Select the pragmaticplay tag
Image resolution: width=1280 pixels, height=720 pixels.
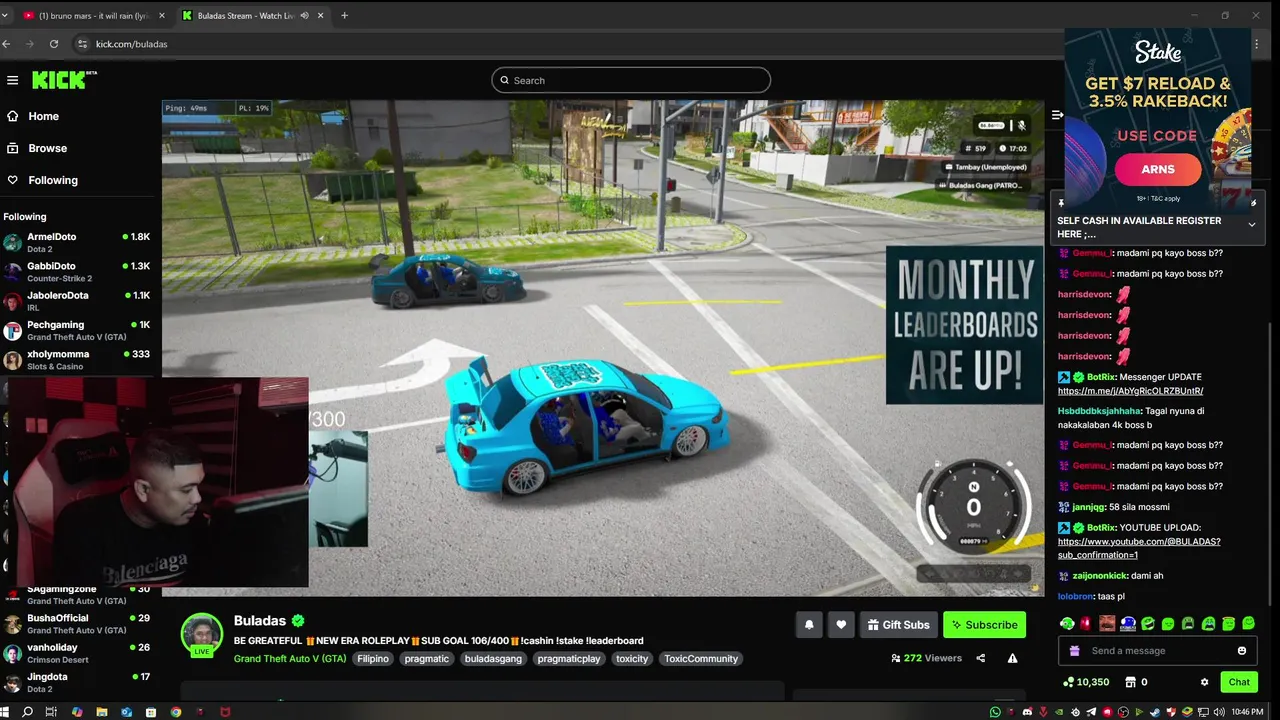569,659
